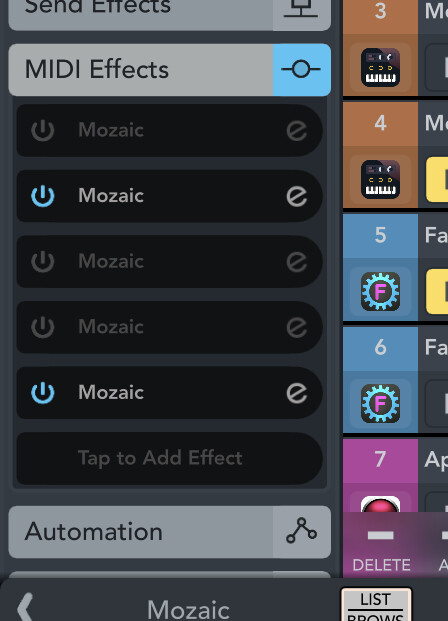Viewport: 448px width, 621px height.
Task: Open editor for last Mozaic effect
Action: coord(297,392)
